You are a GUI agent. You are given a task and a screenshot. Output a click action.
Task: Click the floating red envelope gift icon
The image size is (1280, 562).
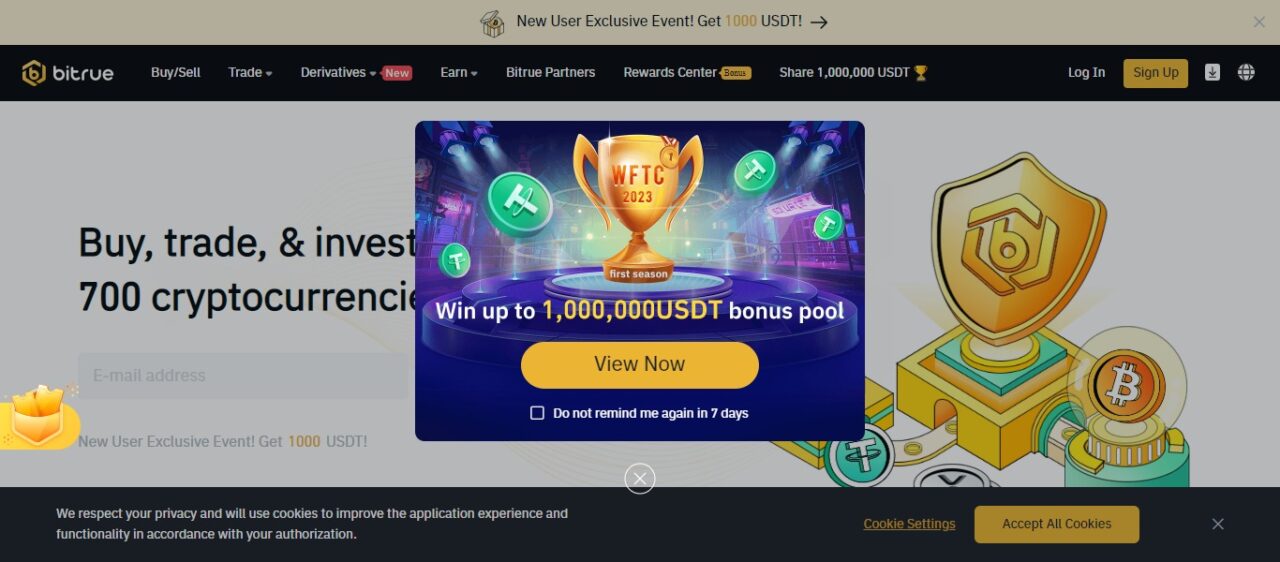click(x=38, y=416)
